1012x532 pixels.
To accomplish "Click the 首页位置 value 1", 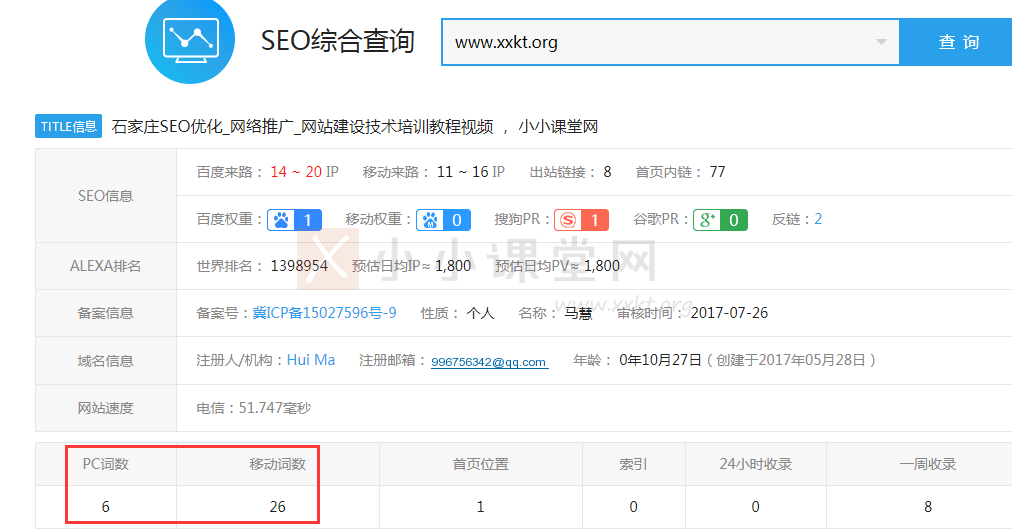I will tap(480, 507).
